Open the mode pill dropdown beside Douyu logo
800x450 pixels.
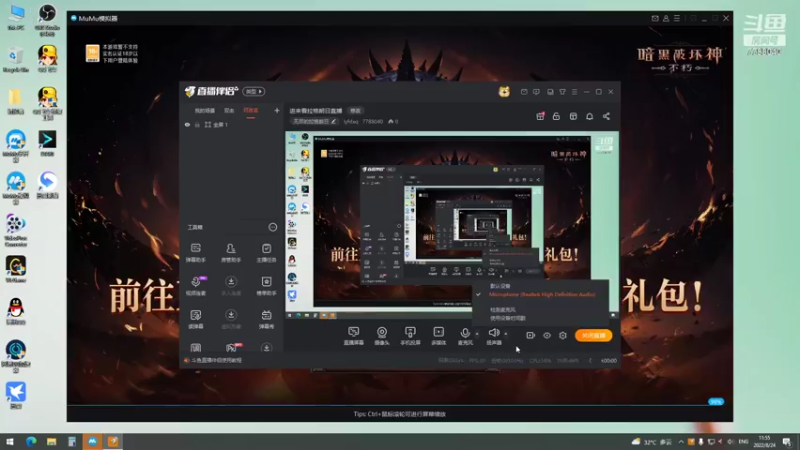coord(254,91)
